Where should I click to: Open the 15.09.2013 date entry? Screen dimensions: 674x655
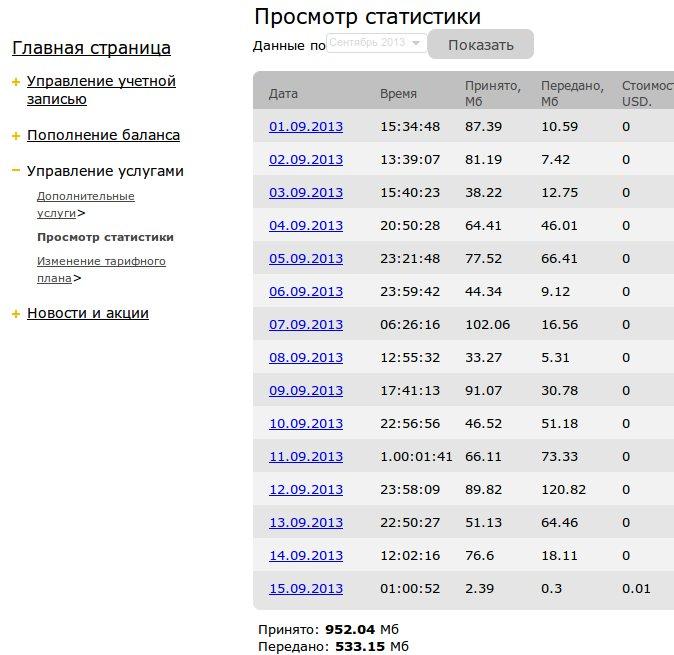coord(306,588)
